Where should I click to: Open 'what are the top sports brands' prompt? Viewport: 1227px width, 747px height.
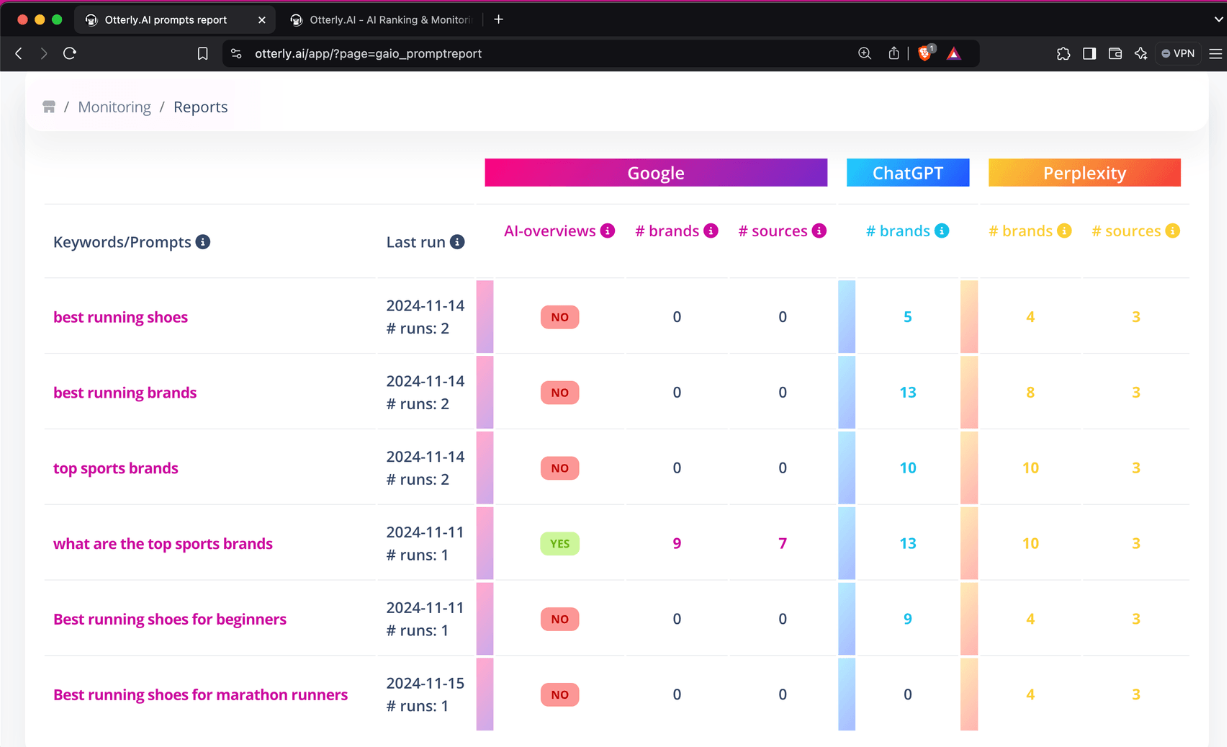(x=163, y=544)
